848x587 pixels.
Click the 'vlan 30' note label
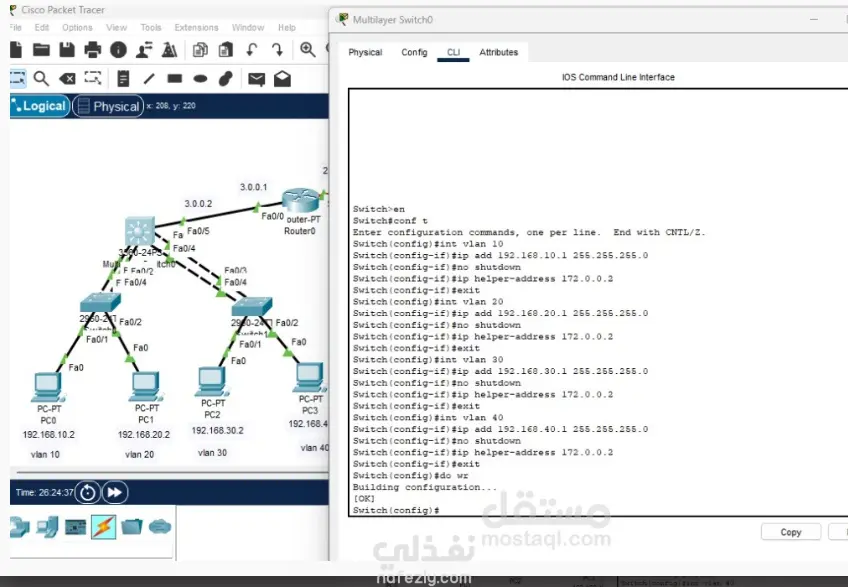point(212,452)
